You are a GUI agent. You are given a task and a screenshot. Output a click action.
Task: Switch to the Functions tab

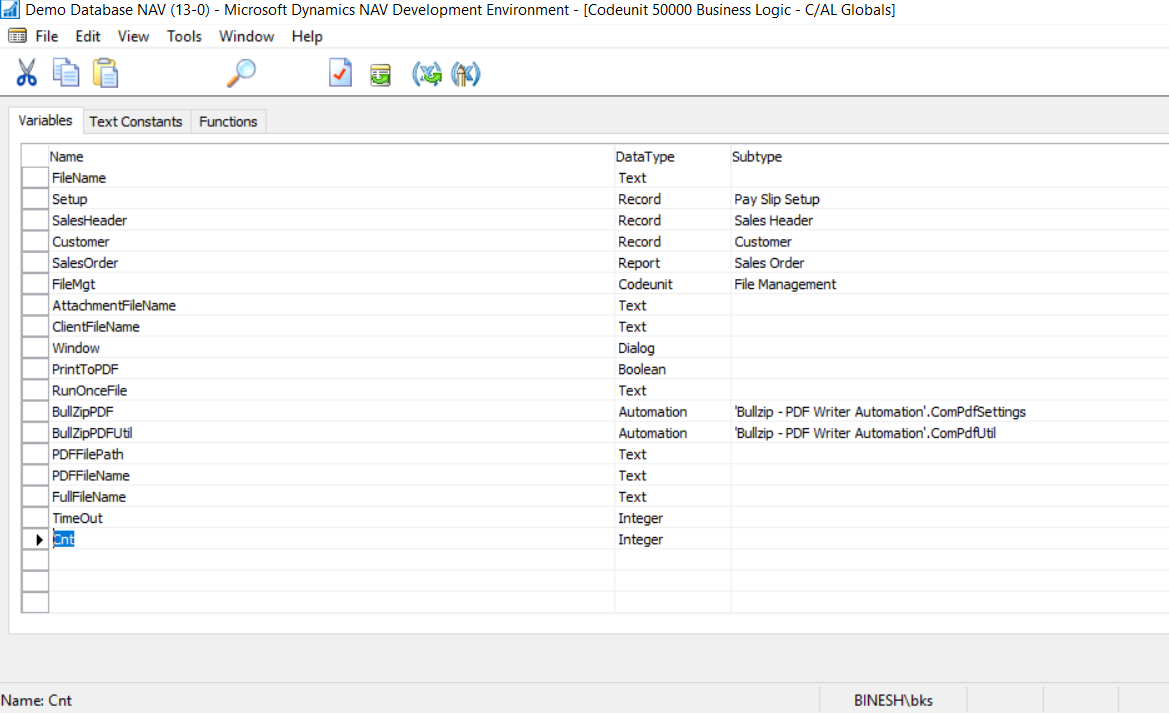click(228, 121)
